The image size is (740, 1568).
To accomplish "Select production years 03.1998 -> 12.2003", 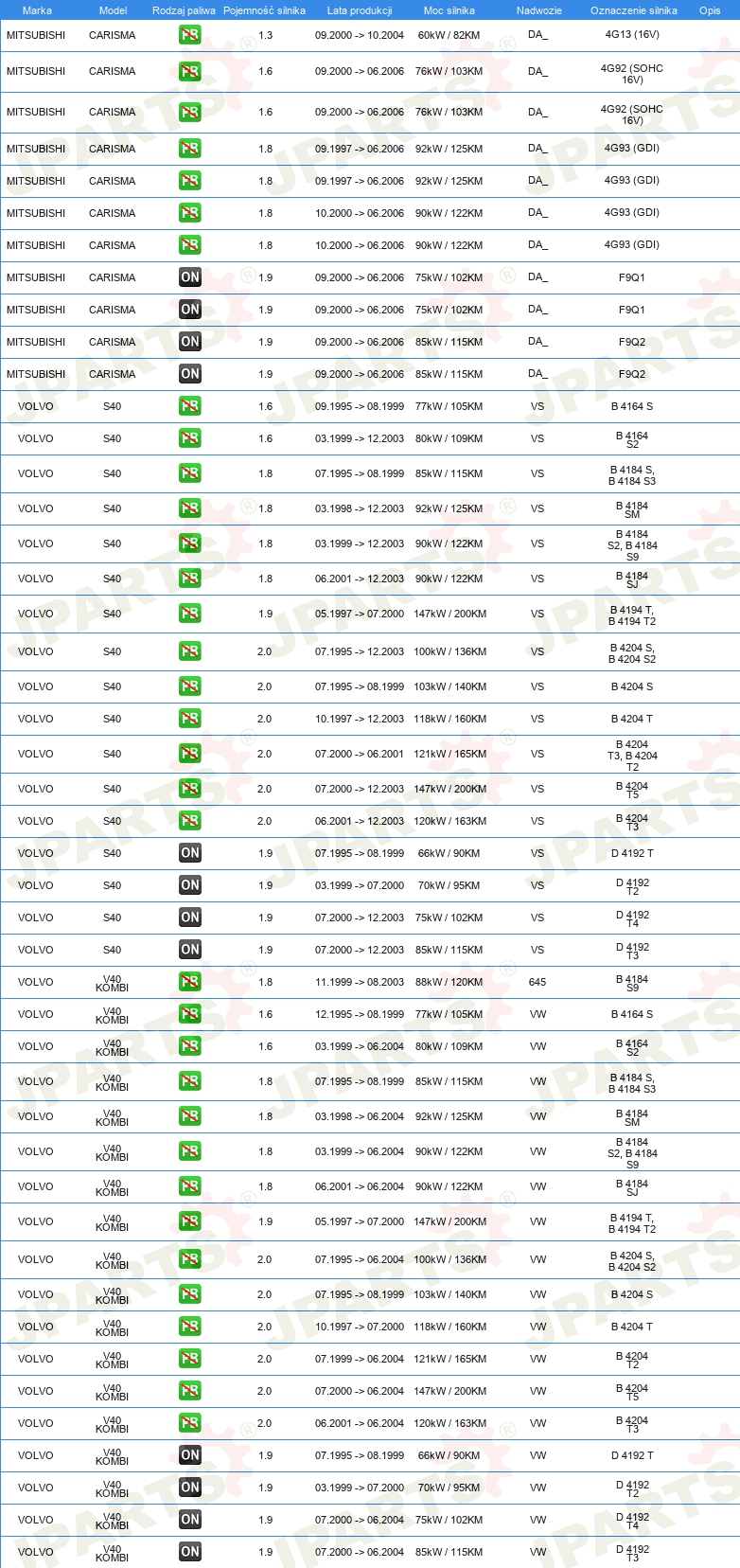I will [360, 508].
